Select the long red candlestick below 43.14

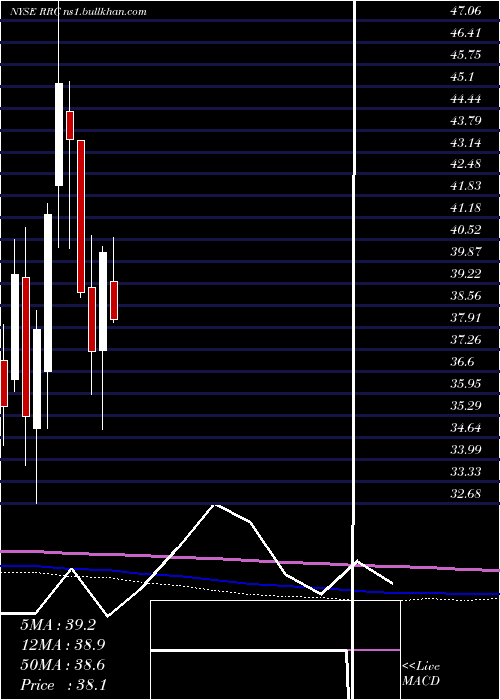click(x=81, y=217)
